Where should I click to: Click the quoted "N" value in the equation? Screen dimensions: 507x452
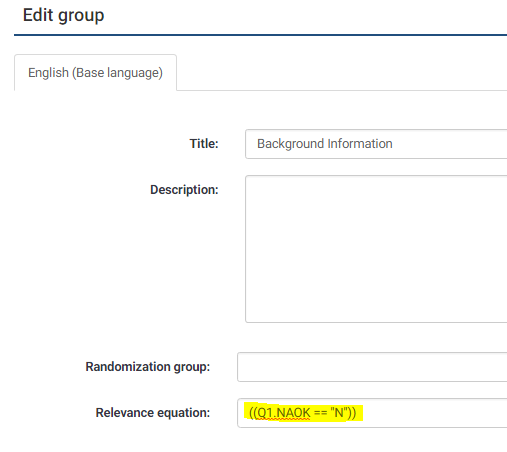[339, 413]
